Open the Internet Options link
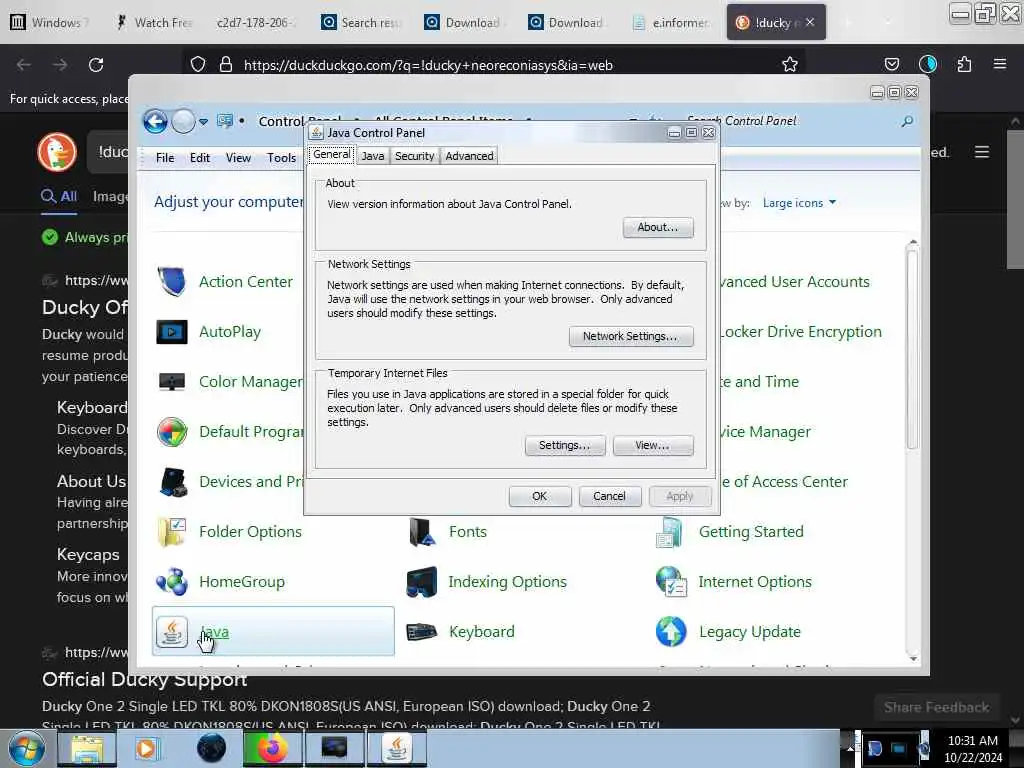The image size is (1024, 768). click(x=755, y=581)
